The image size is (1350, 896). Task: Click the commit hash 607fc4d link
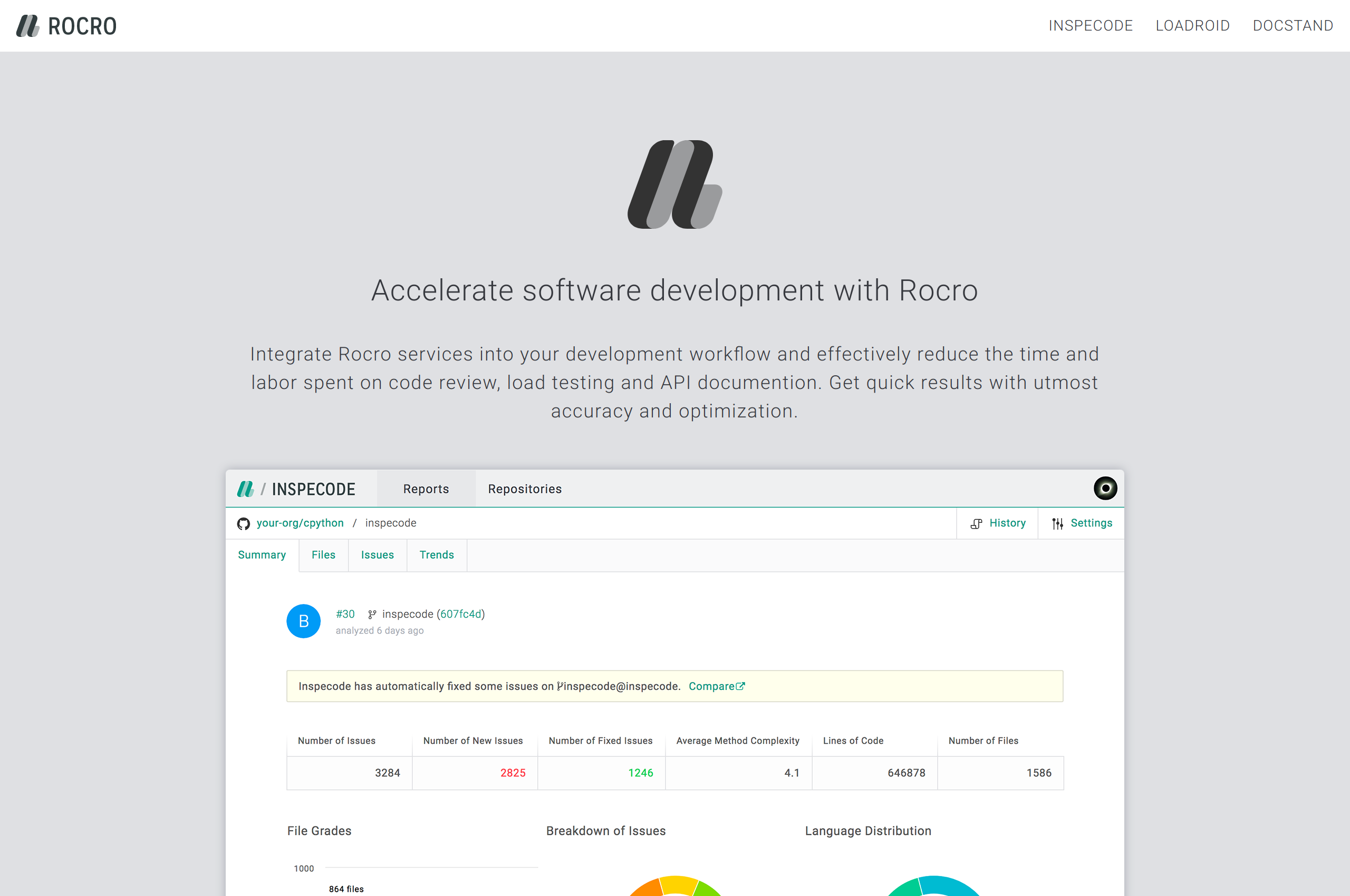(x=460, y=613)
